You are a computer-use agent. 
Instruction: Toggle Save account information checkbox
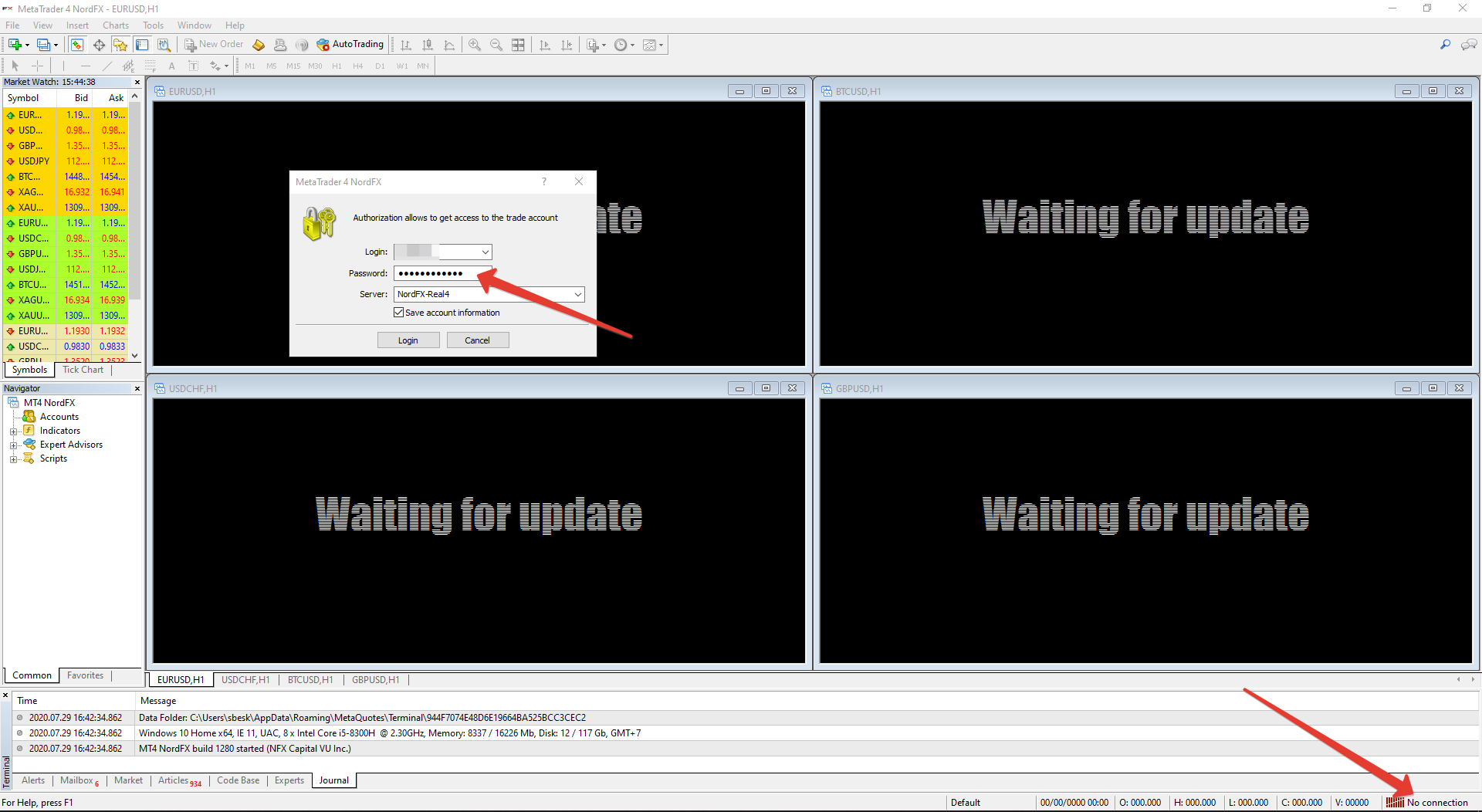coord(399,313)
